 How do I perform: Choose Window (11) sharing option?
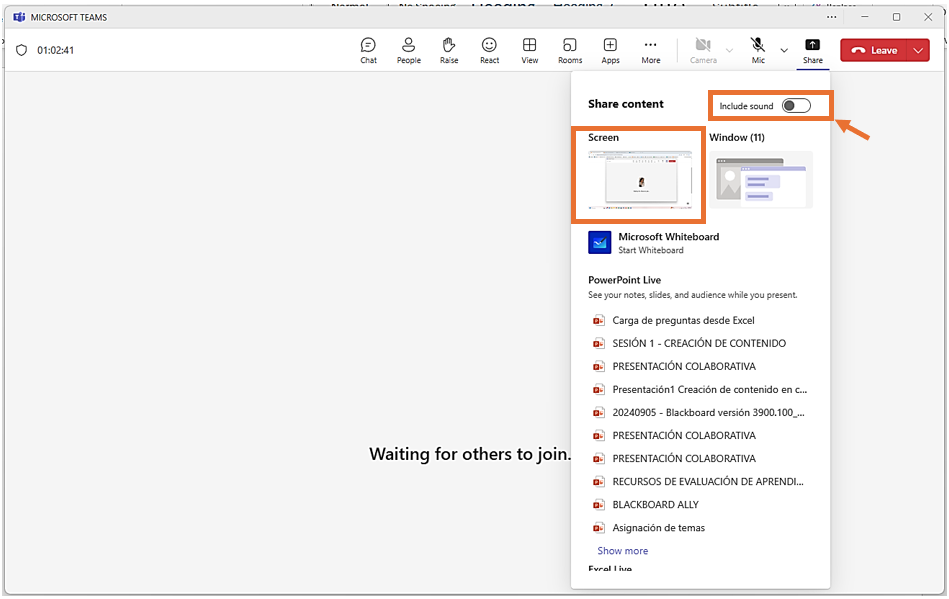pyautogui.click(x=761, y=179)
